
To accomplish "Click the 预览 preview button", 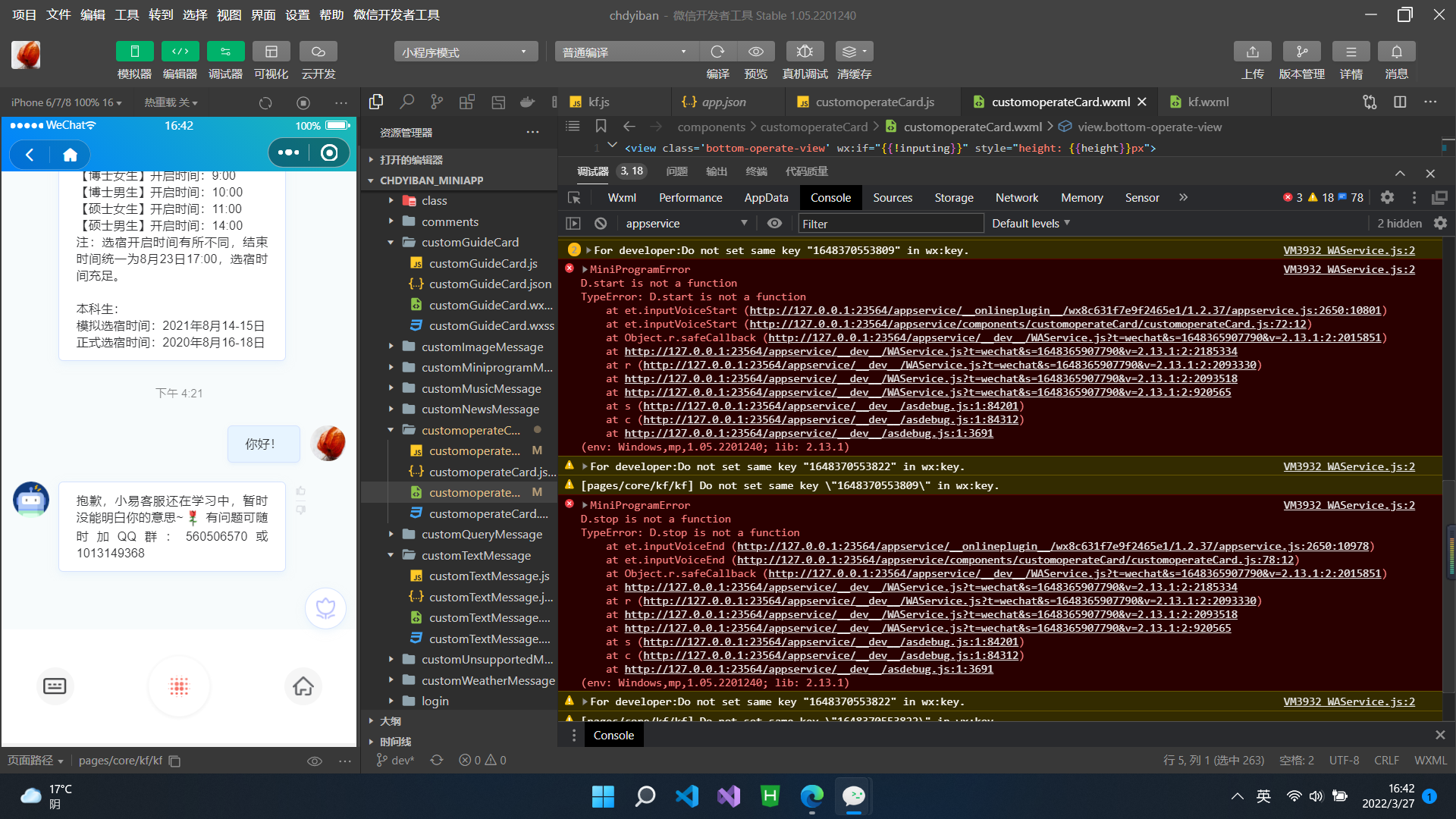I will [x=756, y=52].
